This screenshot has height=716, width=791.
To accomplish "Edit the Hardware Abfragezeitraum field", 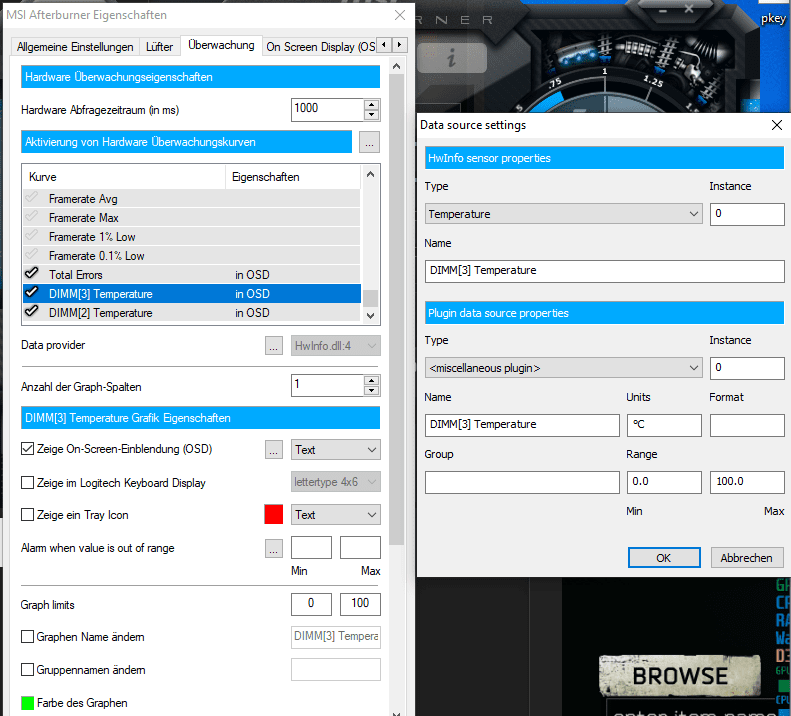I will (x=327, y=109).
